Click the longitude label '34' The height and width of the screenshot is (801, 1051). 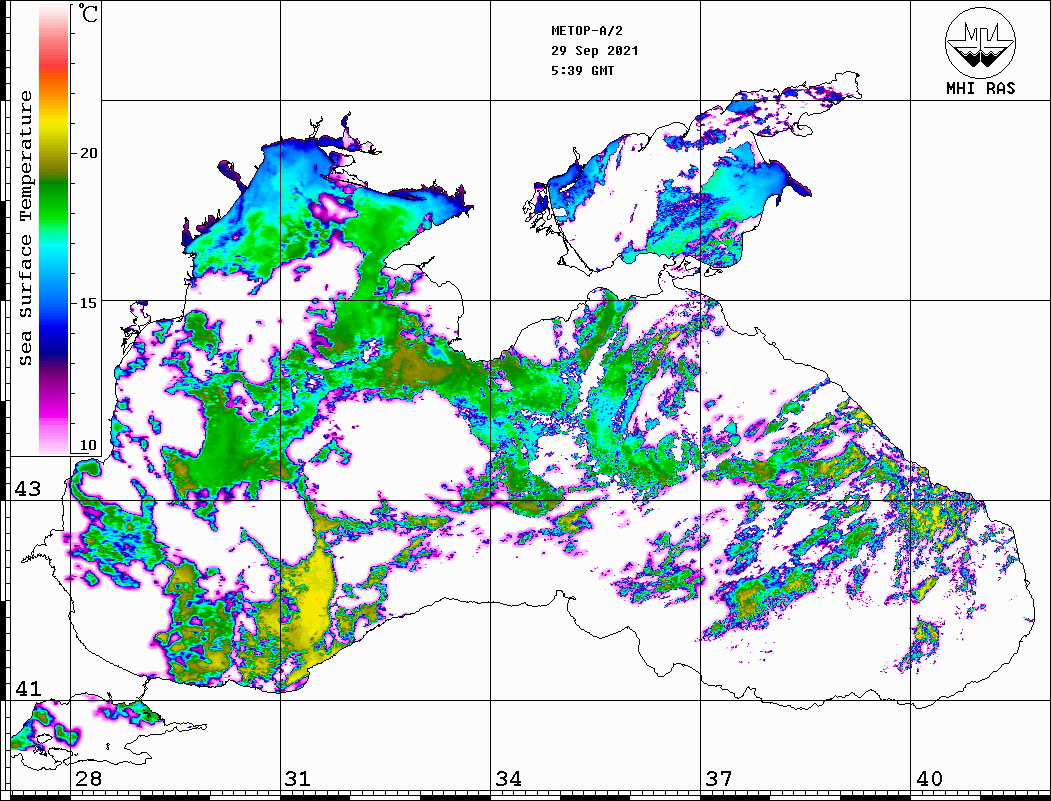[508, 779]
